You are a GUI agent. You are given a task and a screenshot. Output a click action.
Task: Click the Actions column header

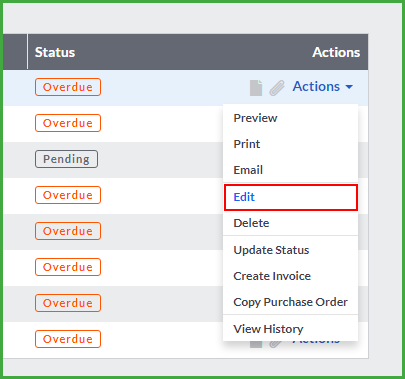tap(336, 52)
